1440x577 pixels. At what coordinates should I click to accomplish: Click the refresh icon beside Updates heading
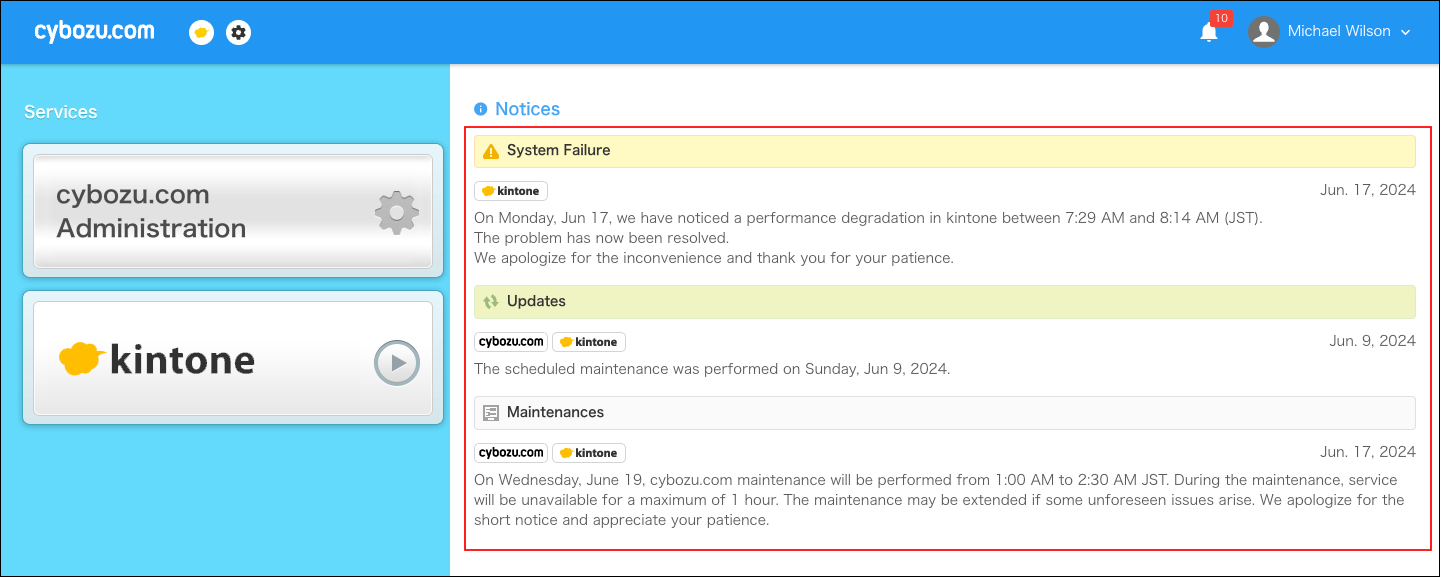tap(489, 301)
